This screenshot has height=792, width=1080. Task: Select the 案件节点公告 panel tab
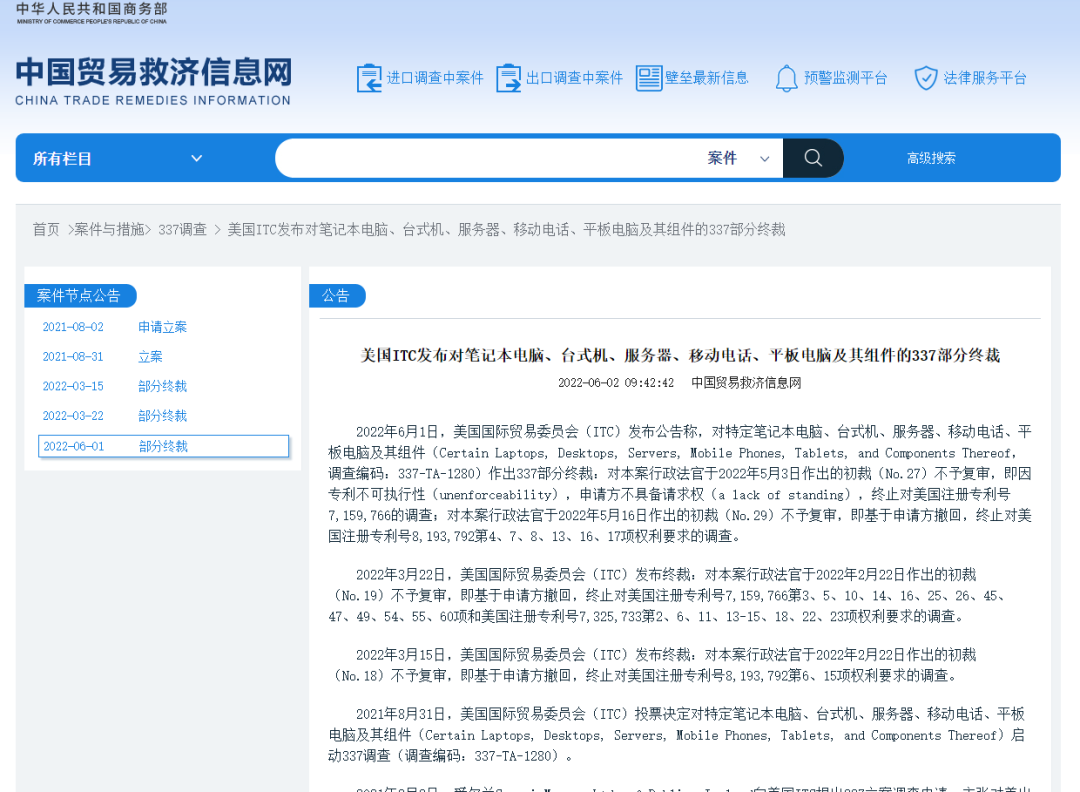point(80,295)
